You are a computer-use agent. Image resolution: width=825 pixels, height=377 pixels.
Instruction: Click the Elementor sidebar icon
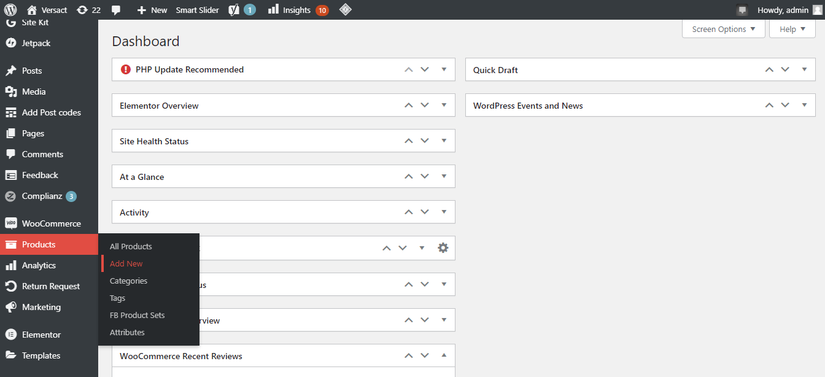click(x=11, y=334)
